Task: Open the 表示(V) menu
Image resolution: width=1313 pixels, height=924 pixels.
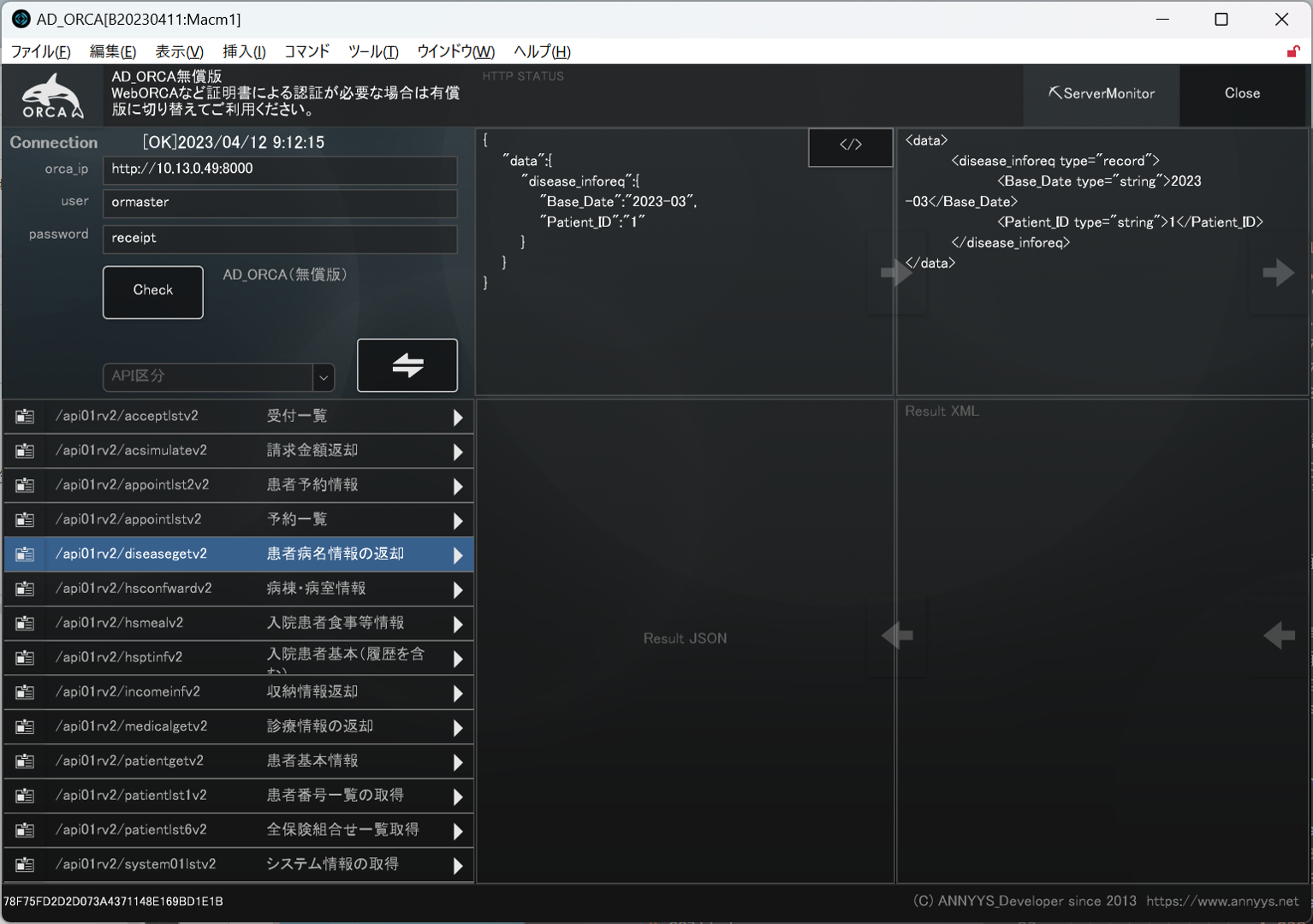Action: coord(179,51)
